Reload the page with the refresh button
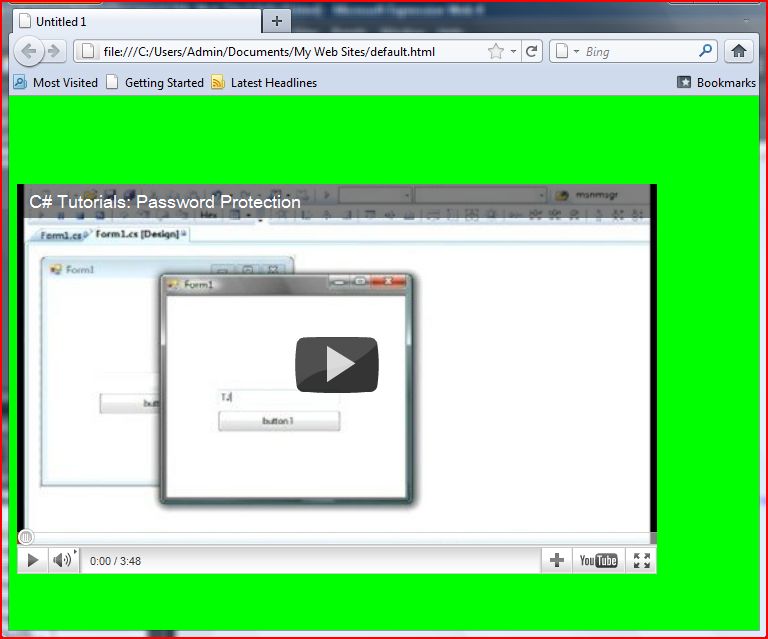768x639 pixels. (532, 51)
